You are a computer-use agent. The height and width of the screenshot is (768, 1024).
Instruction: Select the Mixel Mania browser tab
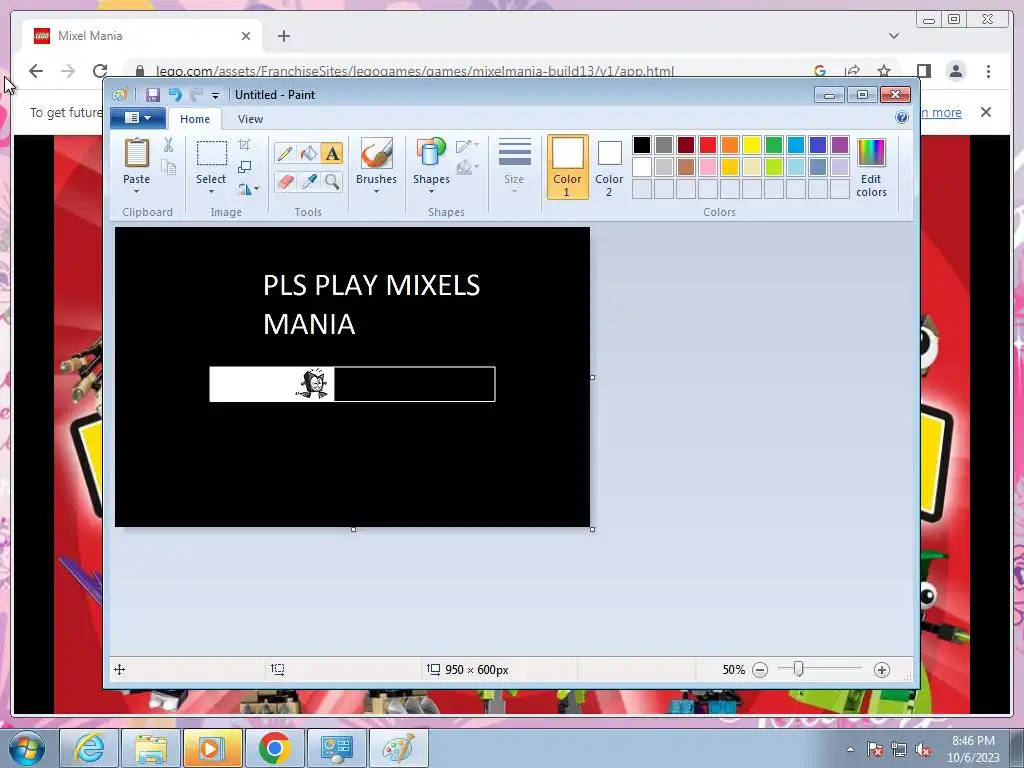pyautogui.click(x=142, y=36)
